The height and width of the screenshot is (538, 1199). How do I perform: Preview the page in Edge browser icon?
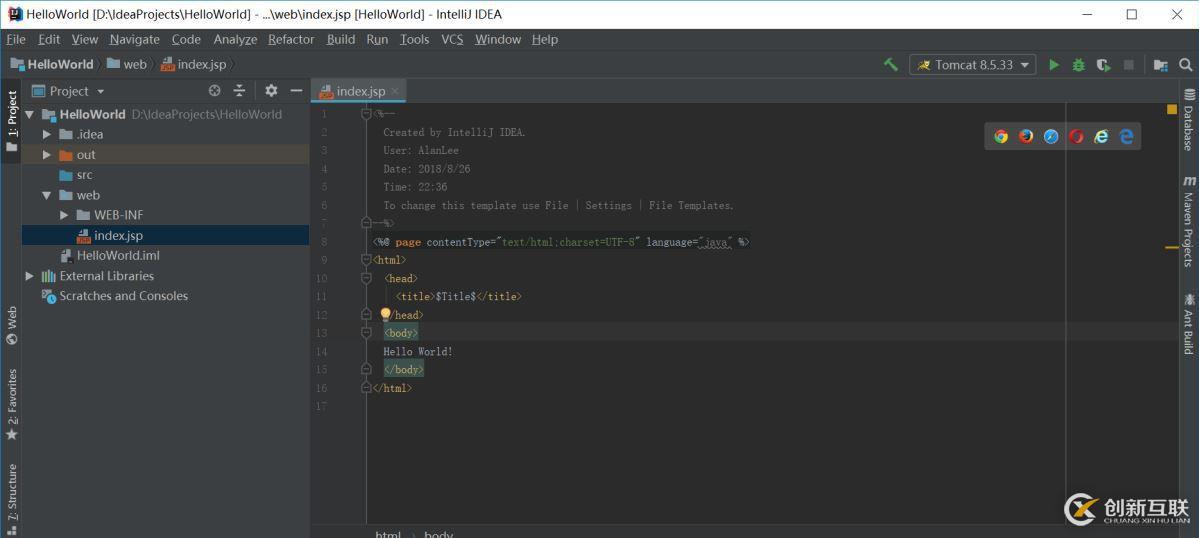(1126, 137)
